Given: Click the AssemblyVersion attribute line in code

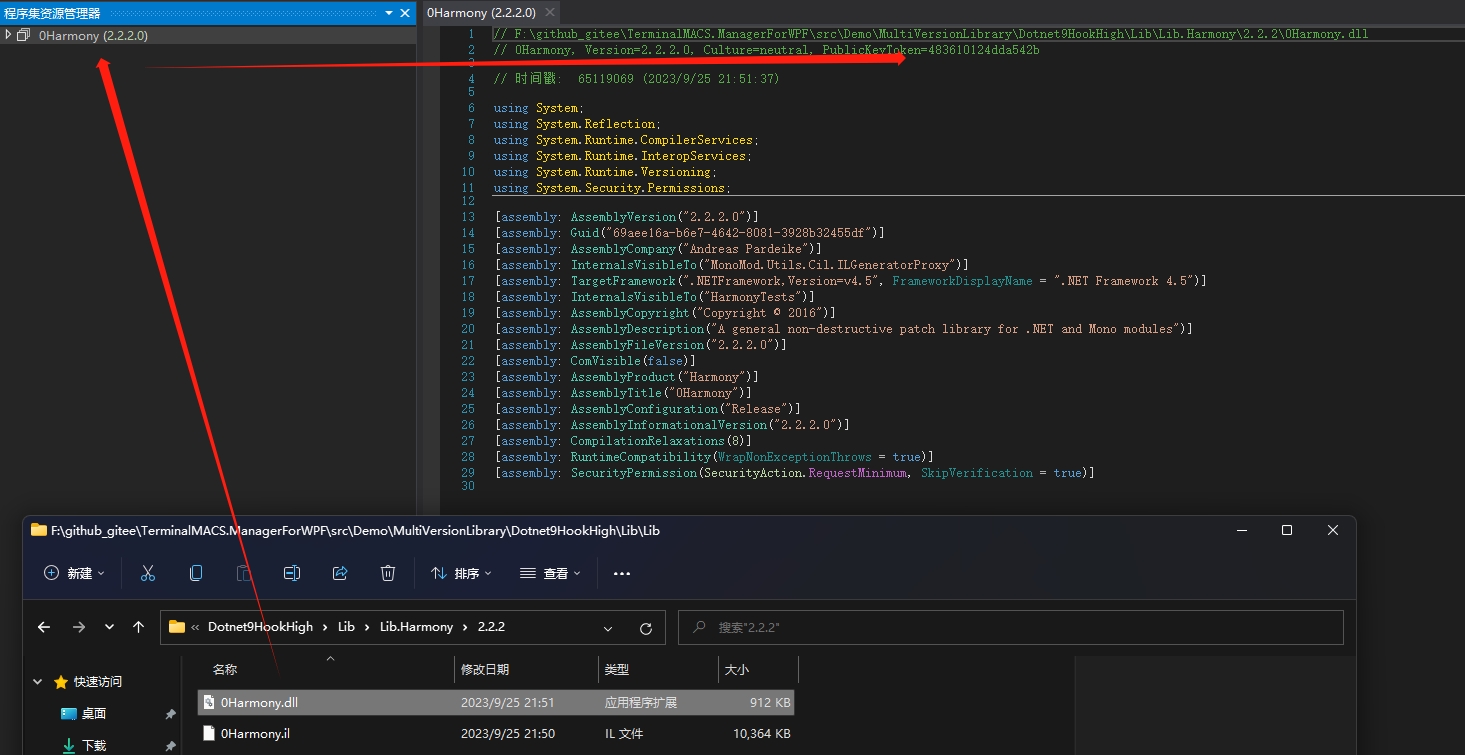Looking at the screenshot, I should (x=626, y=217).
